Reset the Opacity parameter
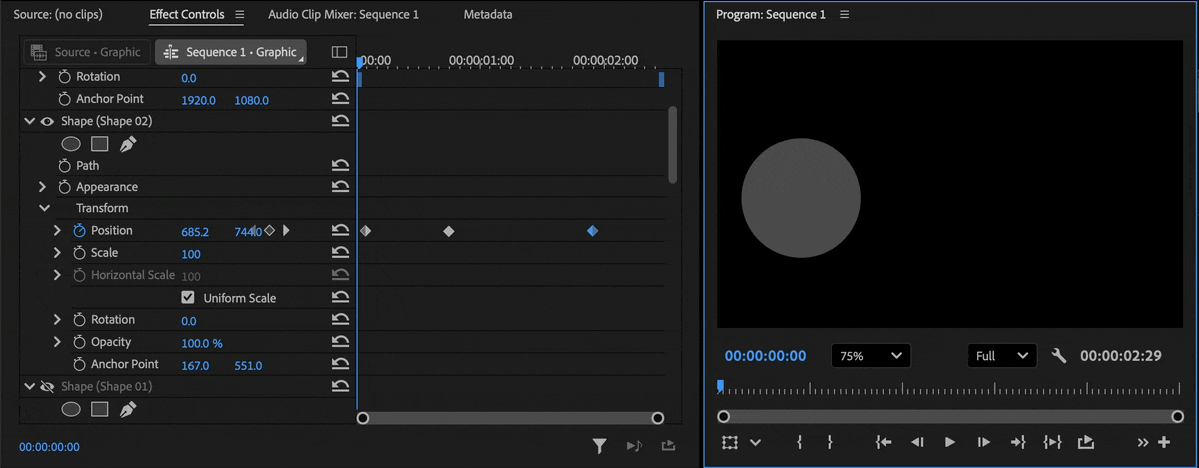 (340, 342)
